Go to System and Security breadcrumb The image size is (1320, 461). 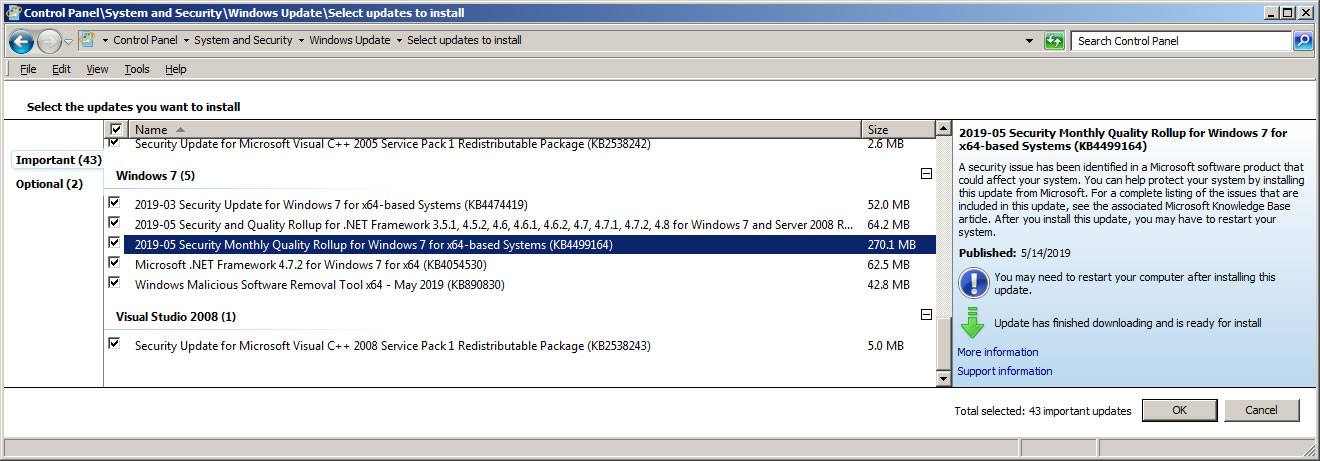243,41
